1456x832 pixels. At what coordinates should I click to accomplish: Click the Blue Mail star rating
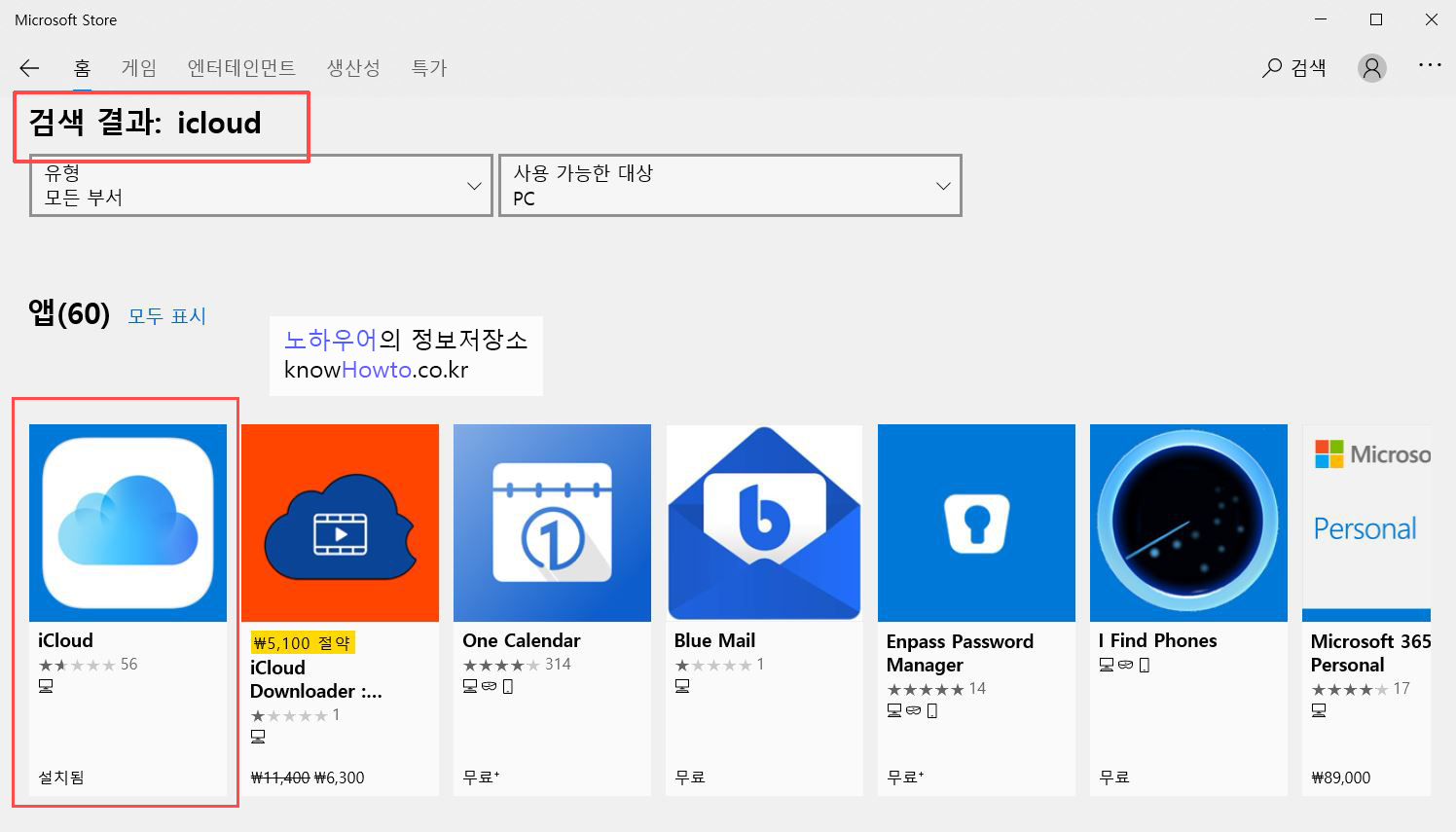(x=719, y=665)
